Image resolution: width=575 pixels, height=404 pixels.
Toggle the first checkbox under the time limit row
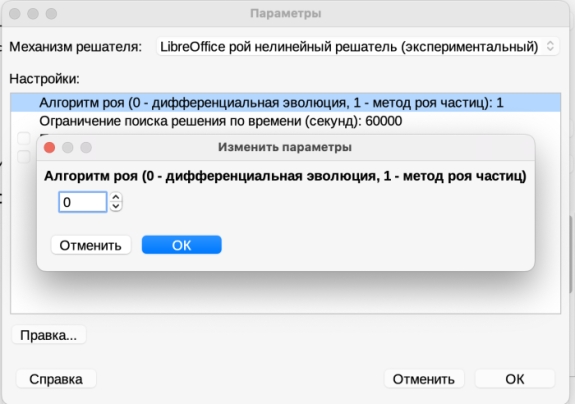[x=24, y=139]
